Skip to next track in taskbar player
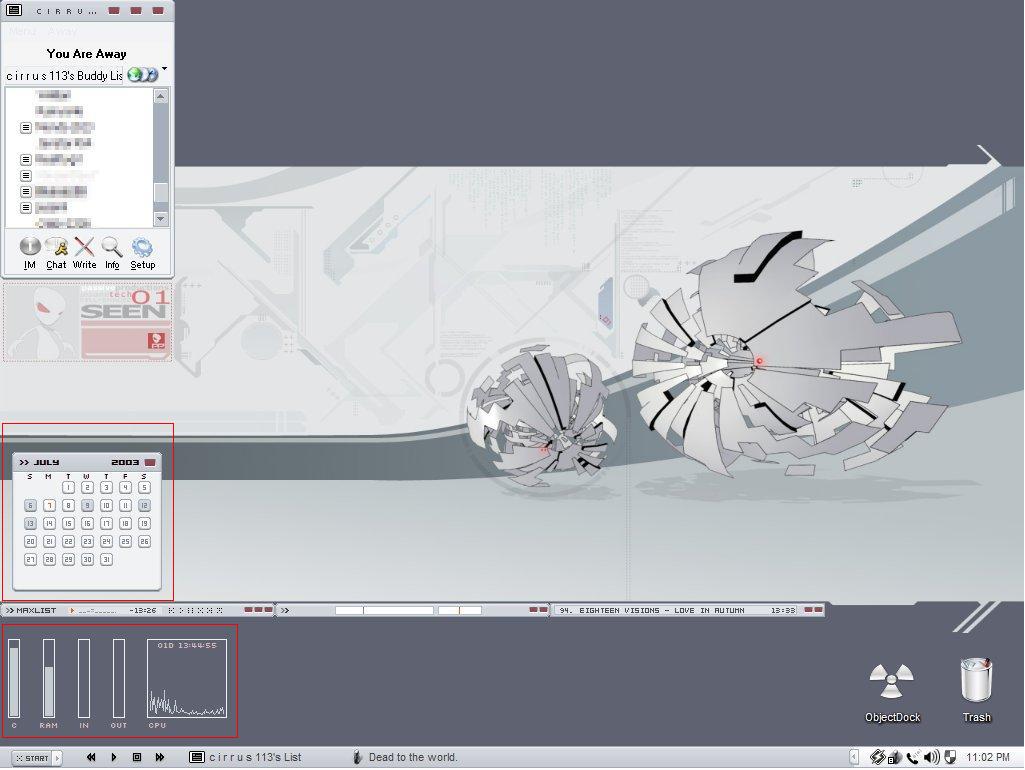This screenshot has width=1025, height=770. point(160,757)
